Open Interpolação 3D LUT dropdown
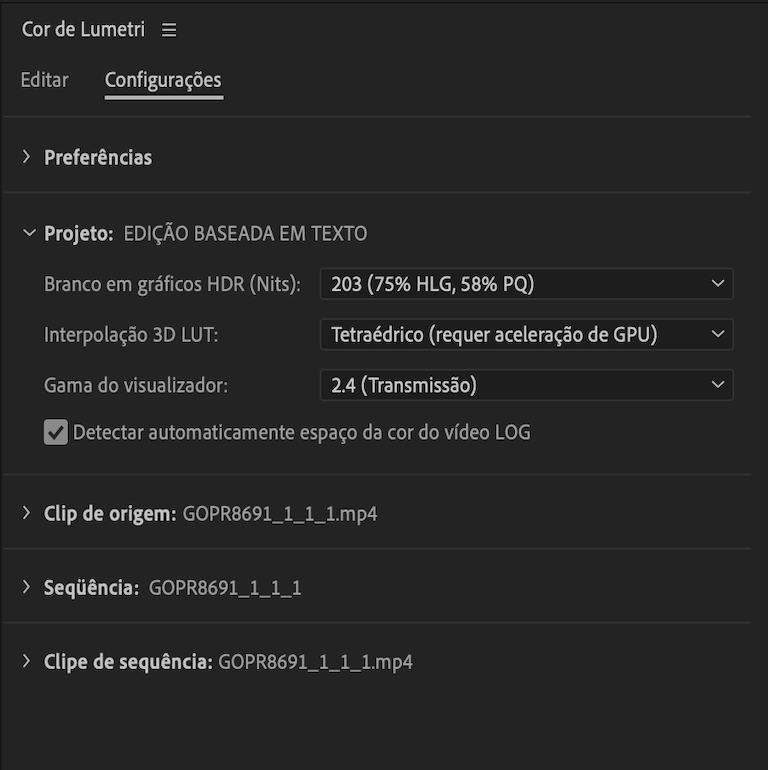This screenshot has height=770, width=768. coord(526,334)
